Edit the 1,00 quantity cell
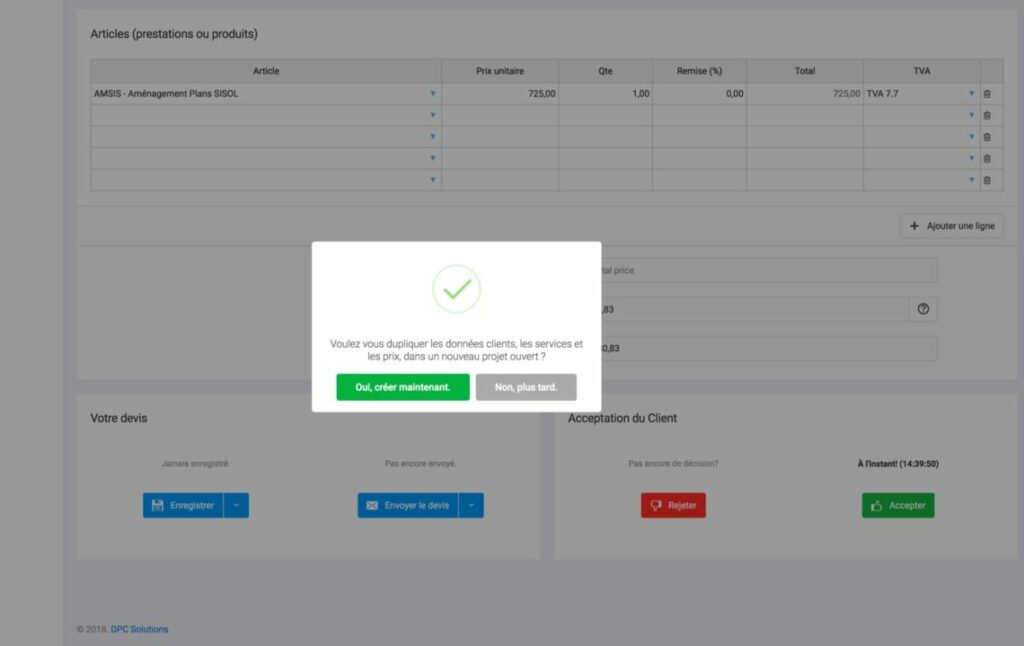1024x646 pixels. pos(605,93)
